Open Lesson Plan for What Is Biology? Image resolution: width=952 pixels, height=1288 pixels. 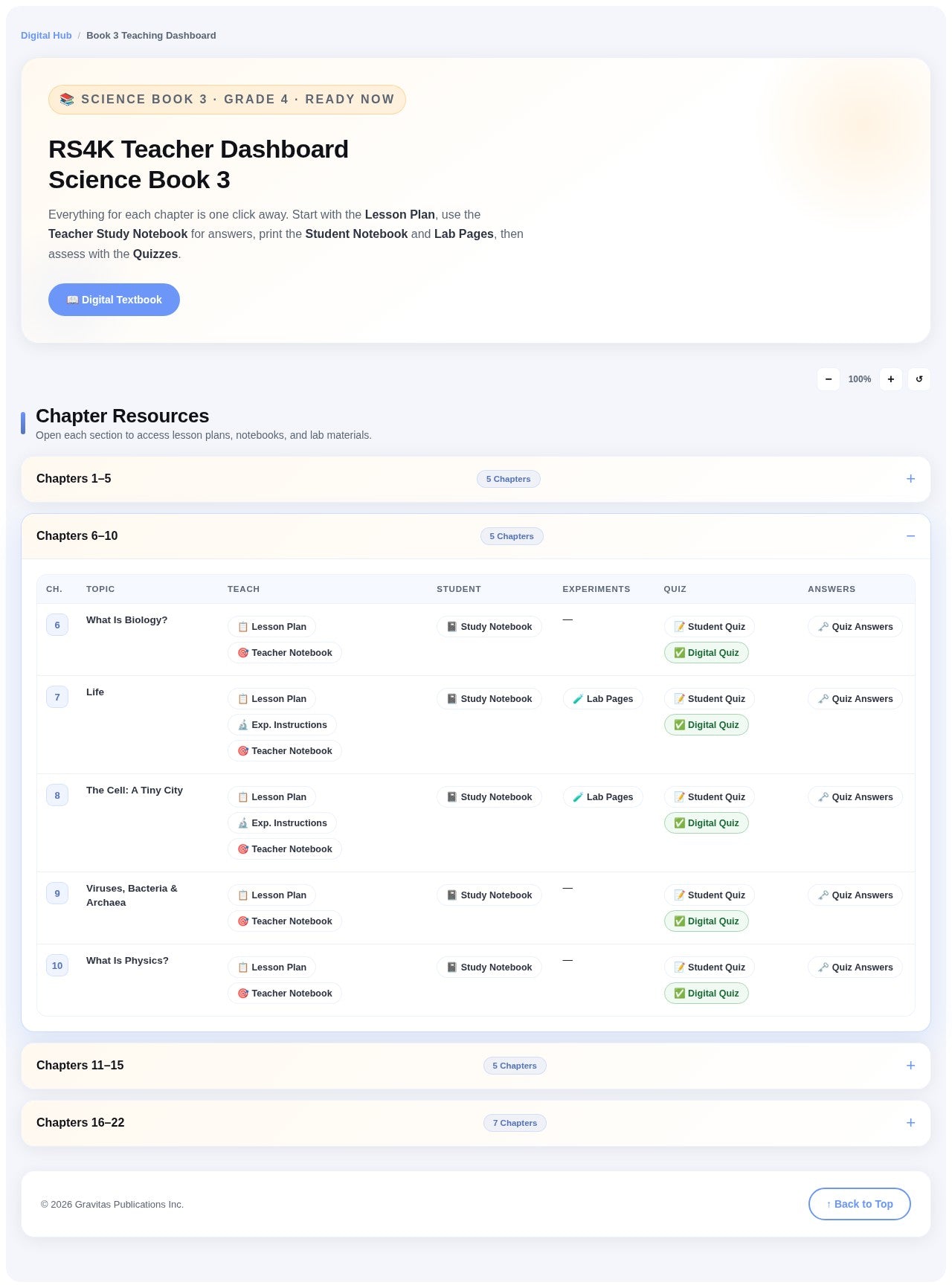(272, 627)
